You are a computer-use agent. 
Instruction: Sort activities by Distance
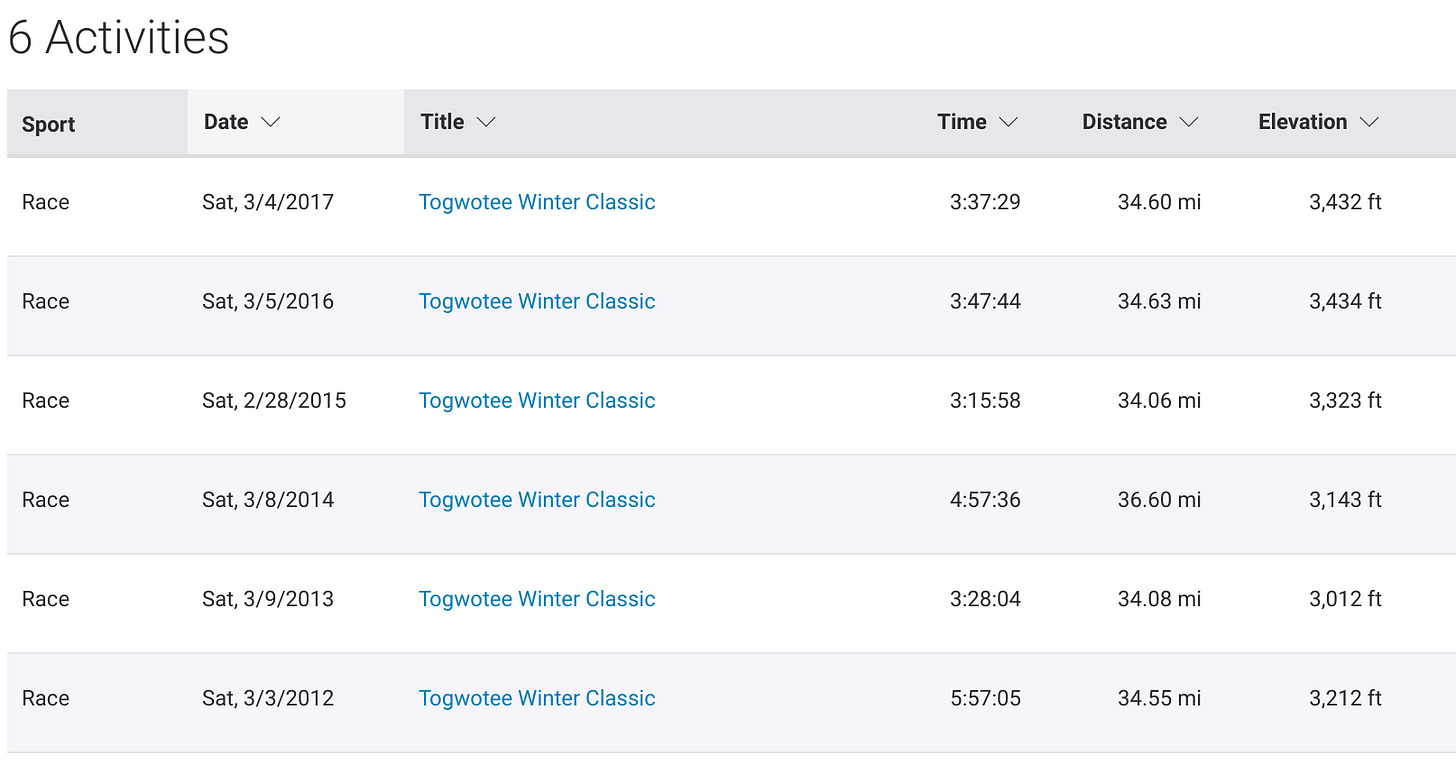click(x=1124, y=122)
